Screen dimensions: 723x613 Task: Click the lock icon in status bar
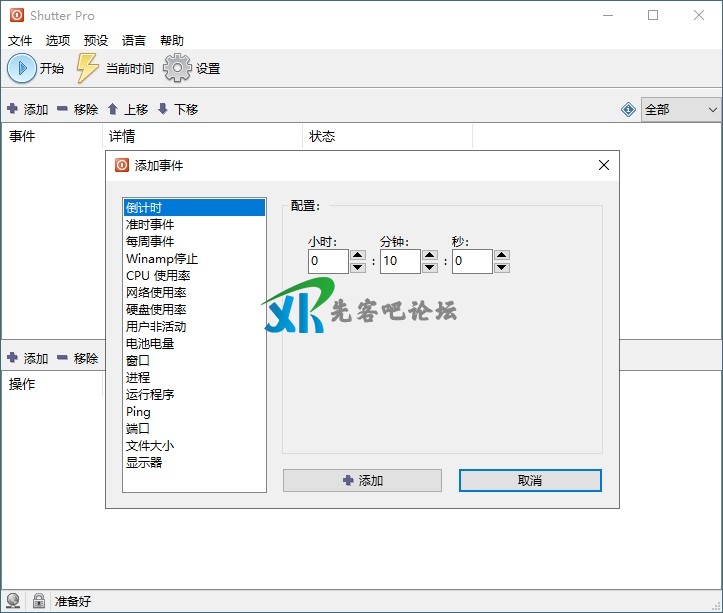point(39,601)
